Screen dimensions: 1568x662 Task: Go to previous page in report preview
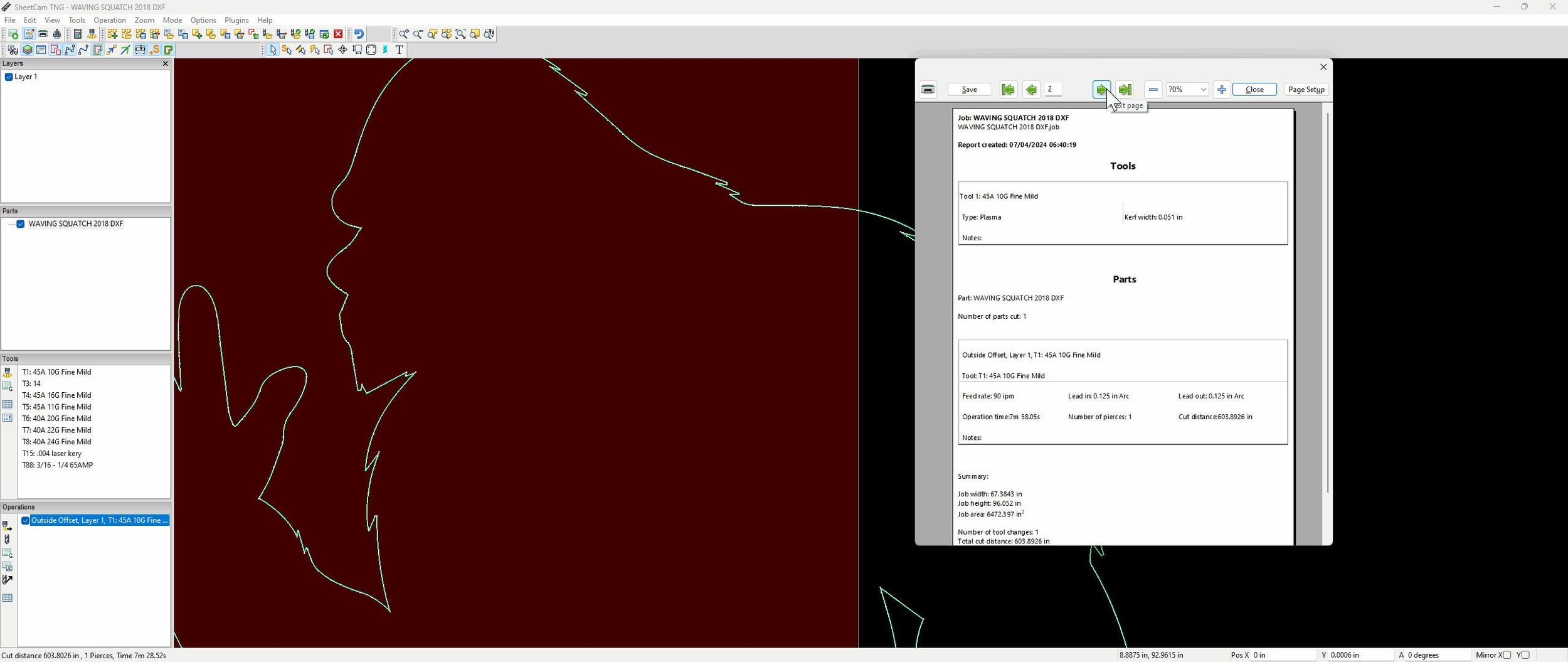pos(1031,90)
